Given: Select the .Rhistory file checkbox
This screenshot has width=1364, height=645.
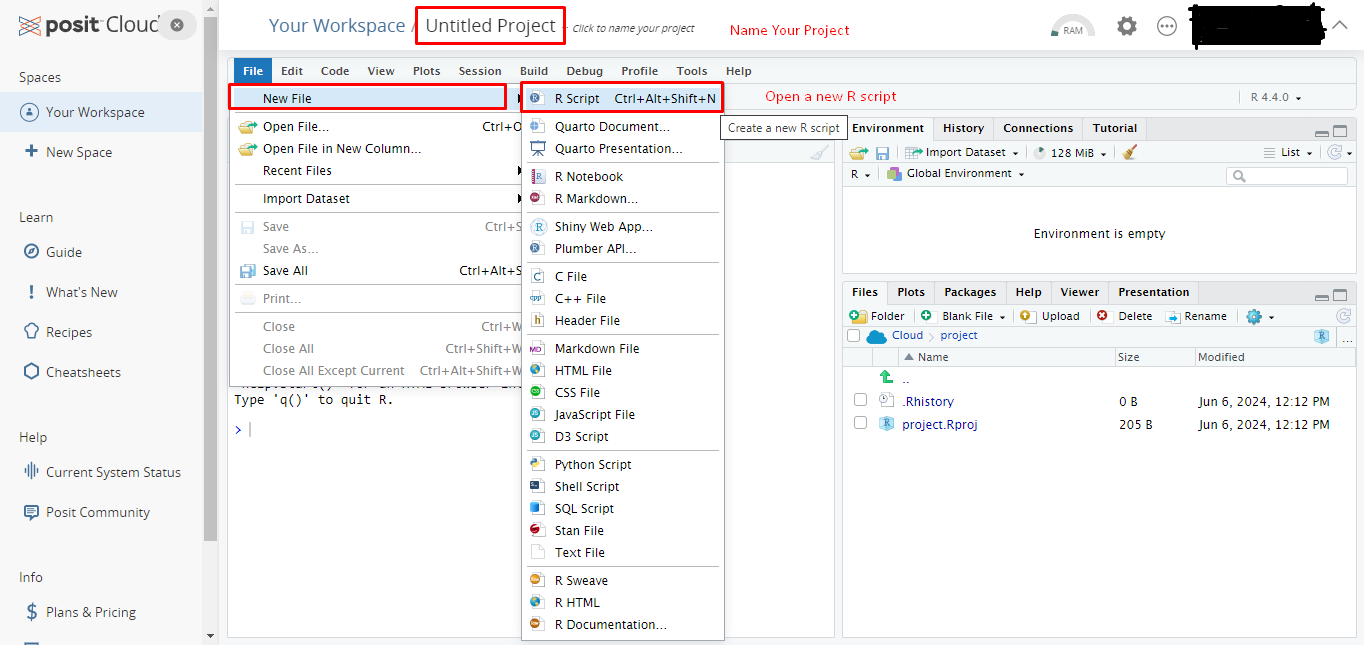Looking at the screenshot, I should (860, 400).
